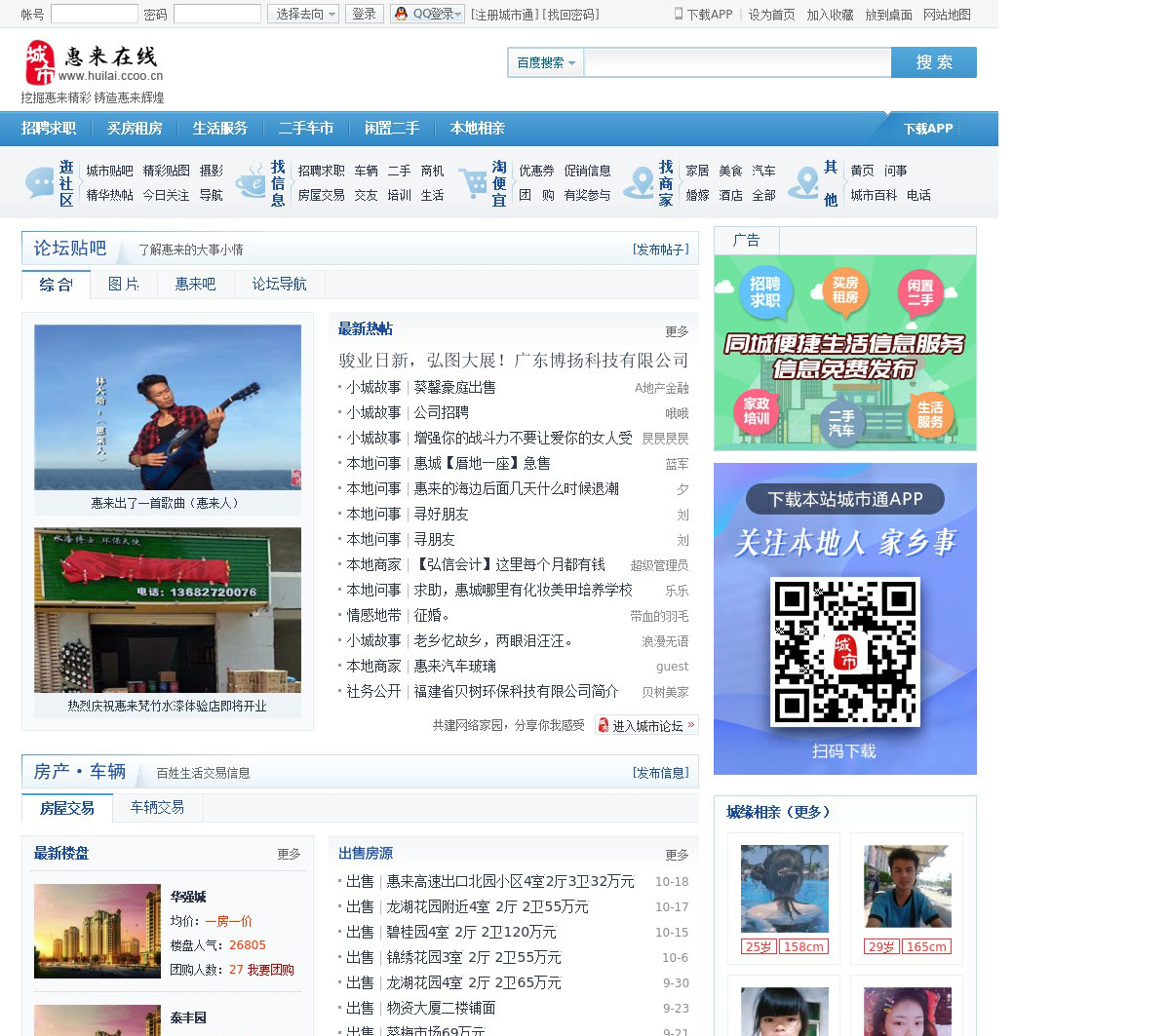Viewport: 1170px width, 1036px height.
Task: Click the 逛社区 chat bubble icon
Action: click(40, 183)
